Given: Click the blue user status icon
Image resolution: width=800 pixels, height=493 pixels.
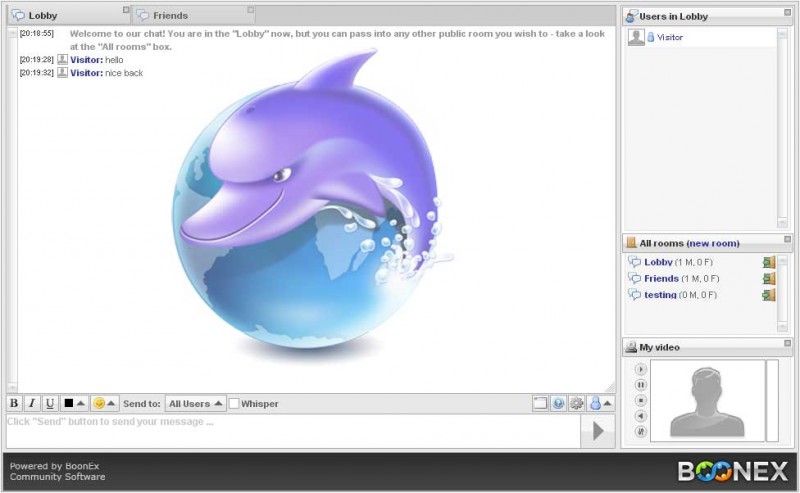Looking at the screenshot, I should pos(595,403).
